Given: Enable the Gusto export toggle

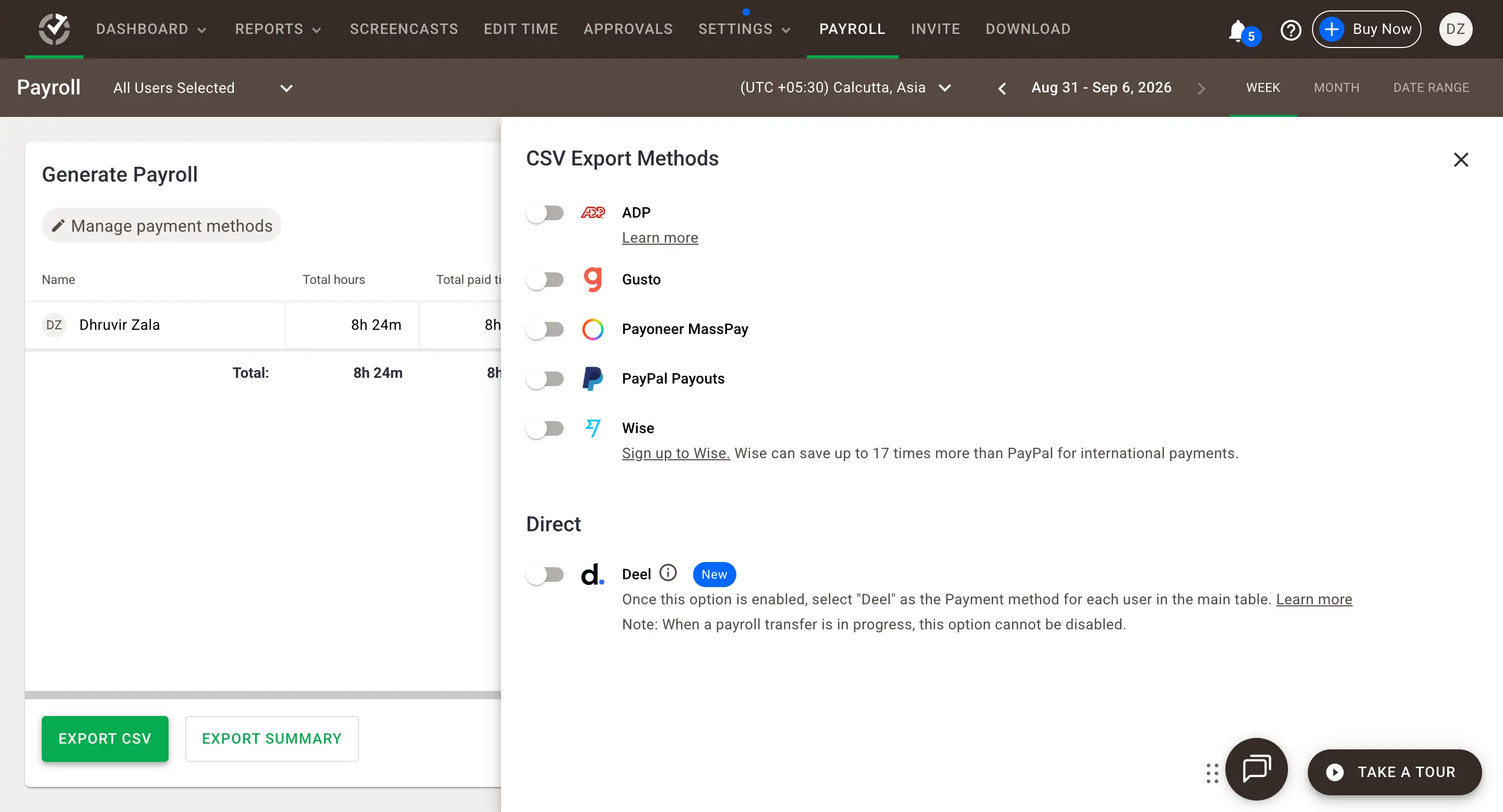Looking at the screenshot, I should (545, 280).
